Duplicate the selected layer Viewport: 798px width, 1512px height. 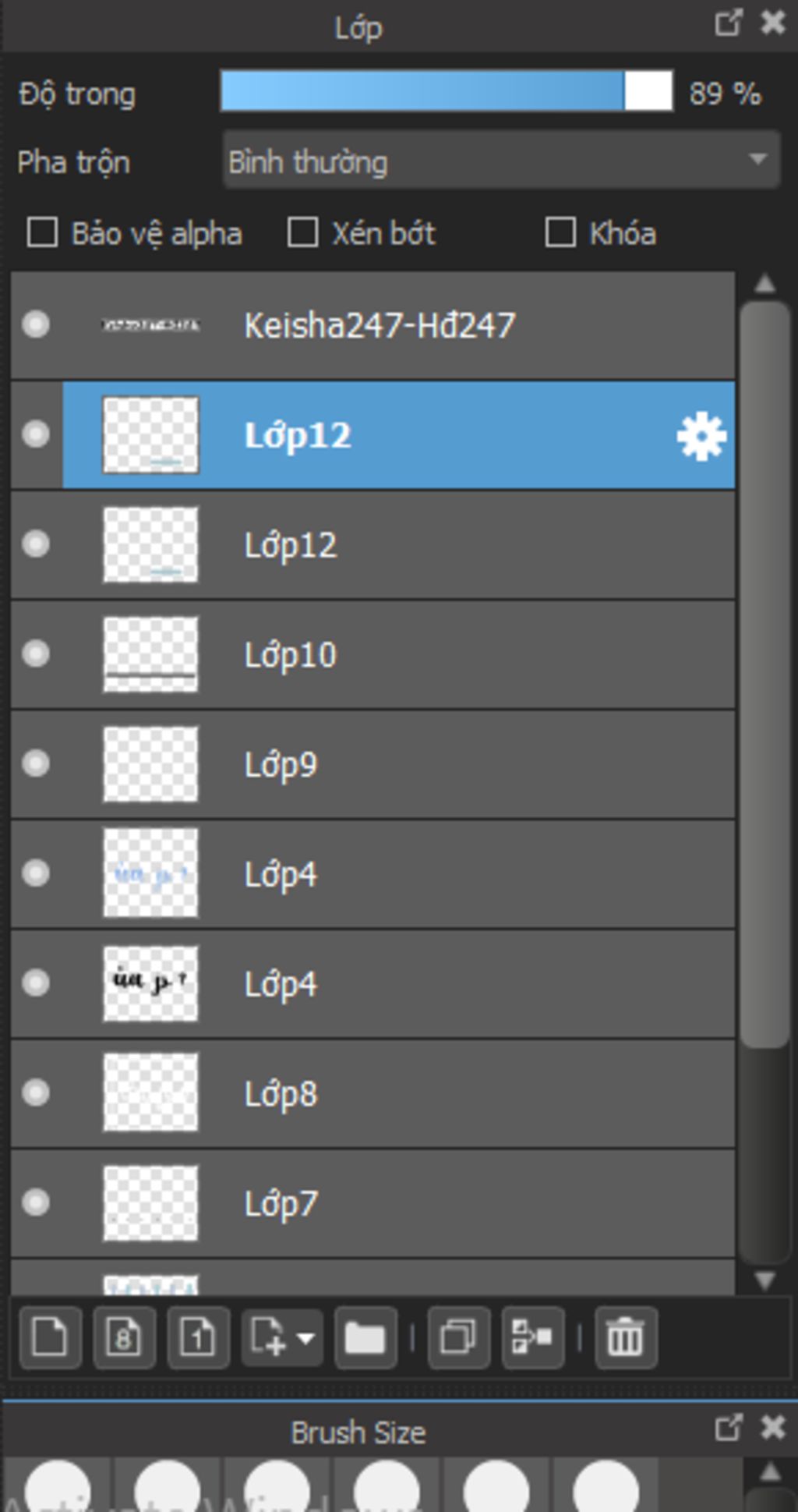pyautogui.click(x=458, y=1337)
